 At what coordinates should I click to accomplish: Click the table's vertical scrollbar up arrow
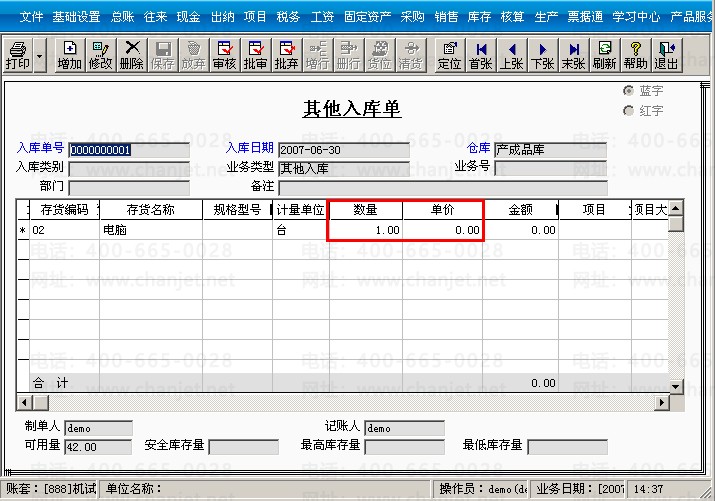pos(676,208)
